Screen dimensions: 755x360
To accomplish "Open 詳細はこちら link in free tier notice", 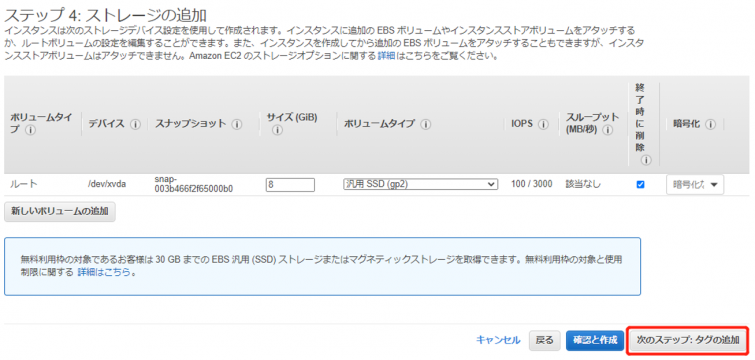I will click(x=104, y=272).
